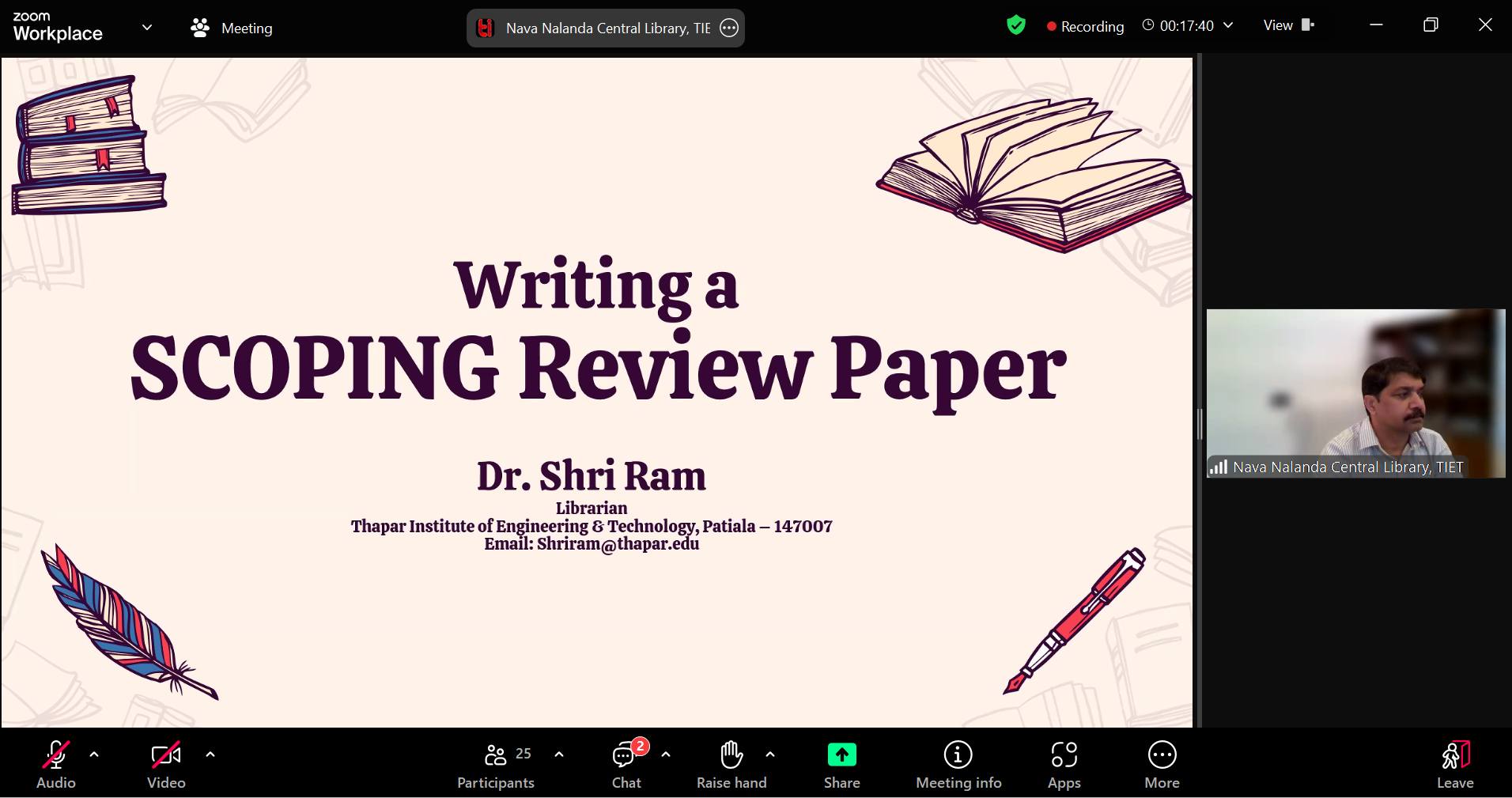Image resolution: width=1512 pixels, height=798 pixels.
Task: Click the divider handle beside shared screen
Action: (x=1199, y=424)
